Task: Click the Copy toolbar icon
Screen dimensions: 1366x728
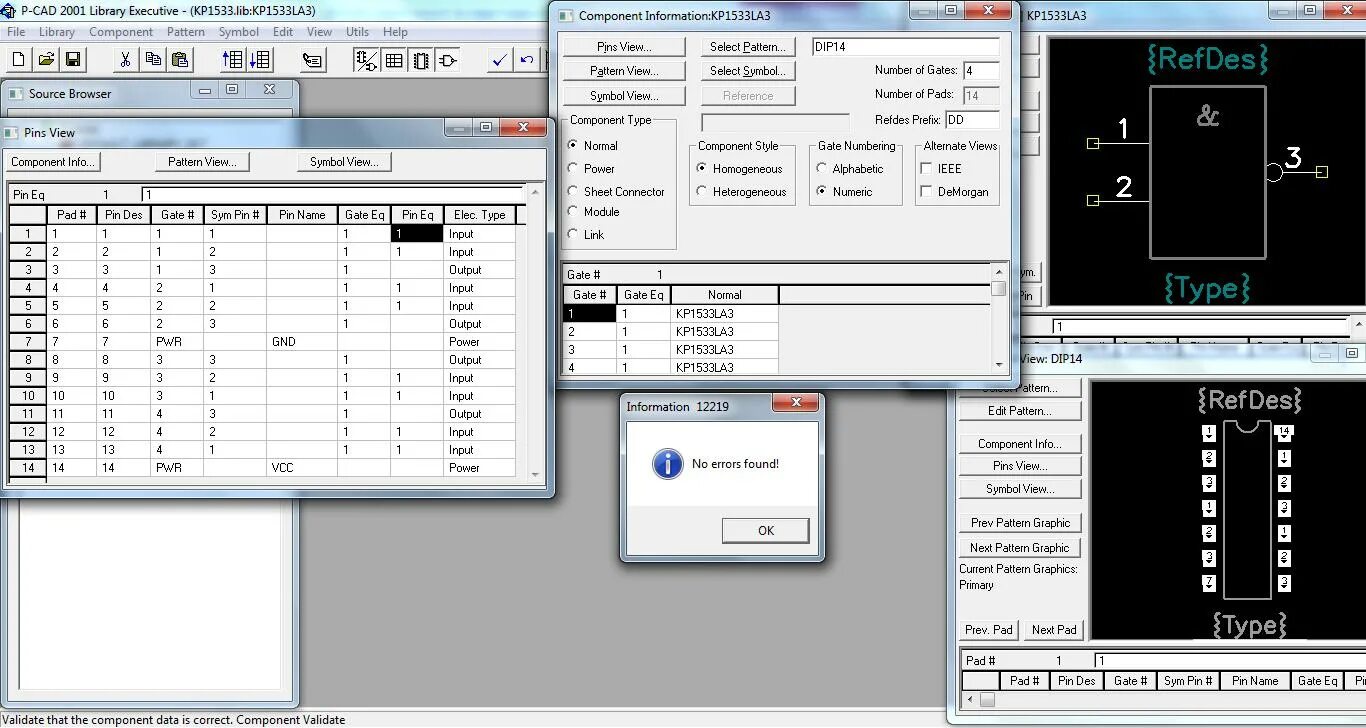Action: (x=152, y=60)
